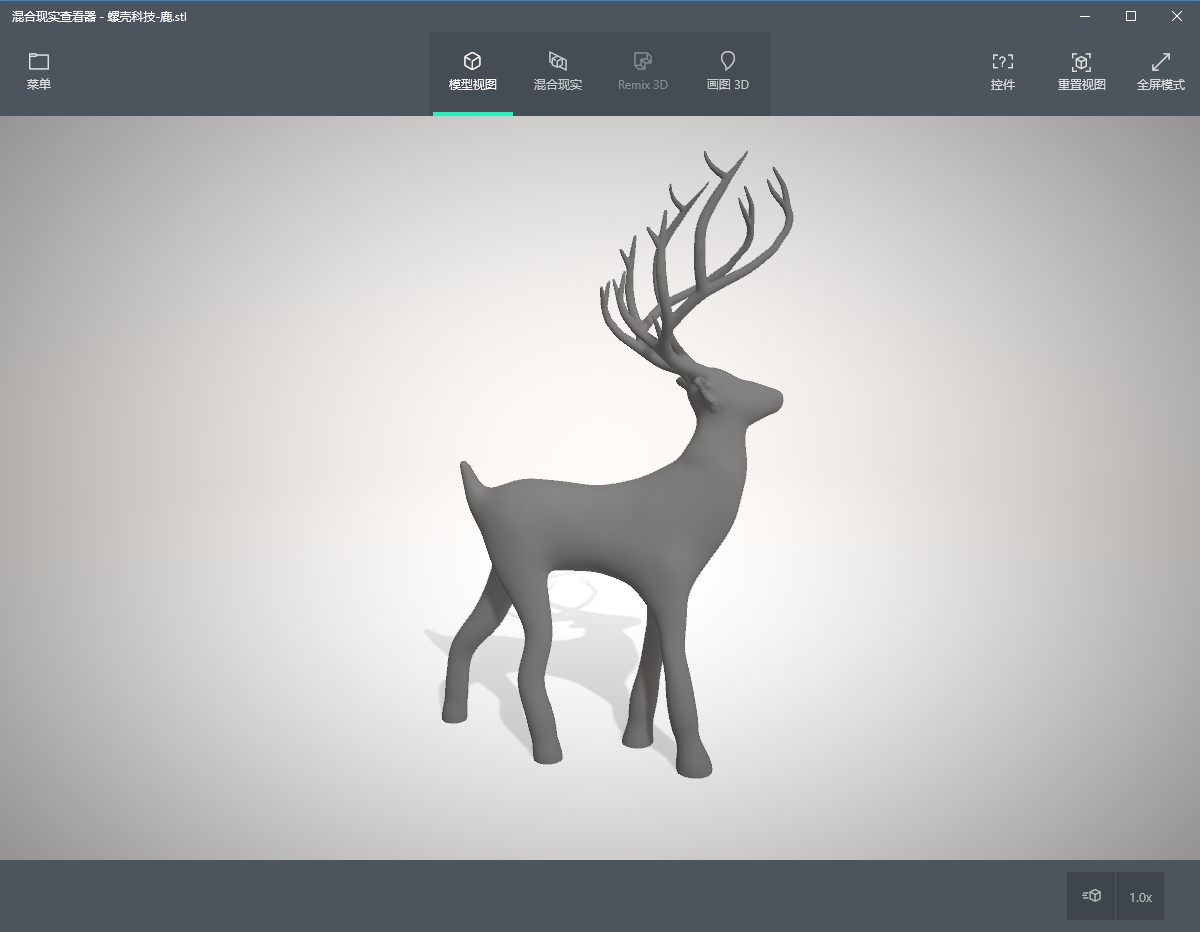Open the 混合现实 tab

point(557,73)
